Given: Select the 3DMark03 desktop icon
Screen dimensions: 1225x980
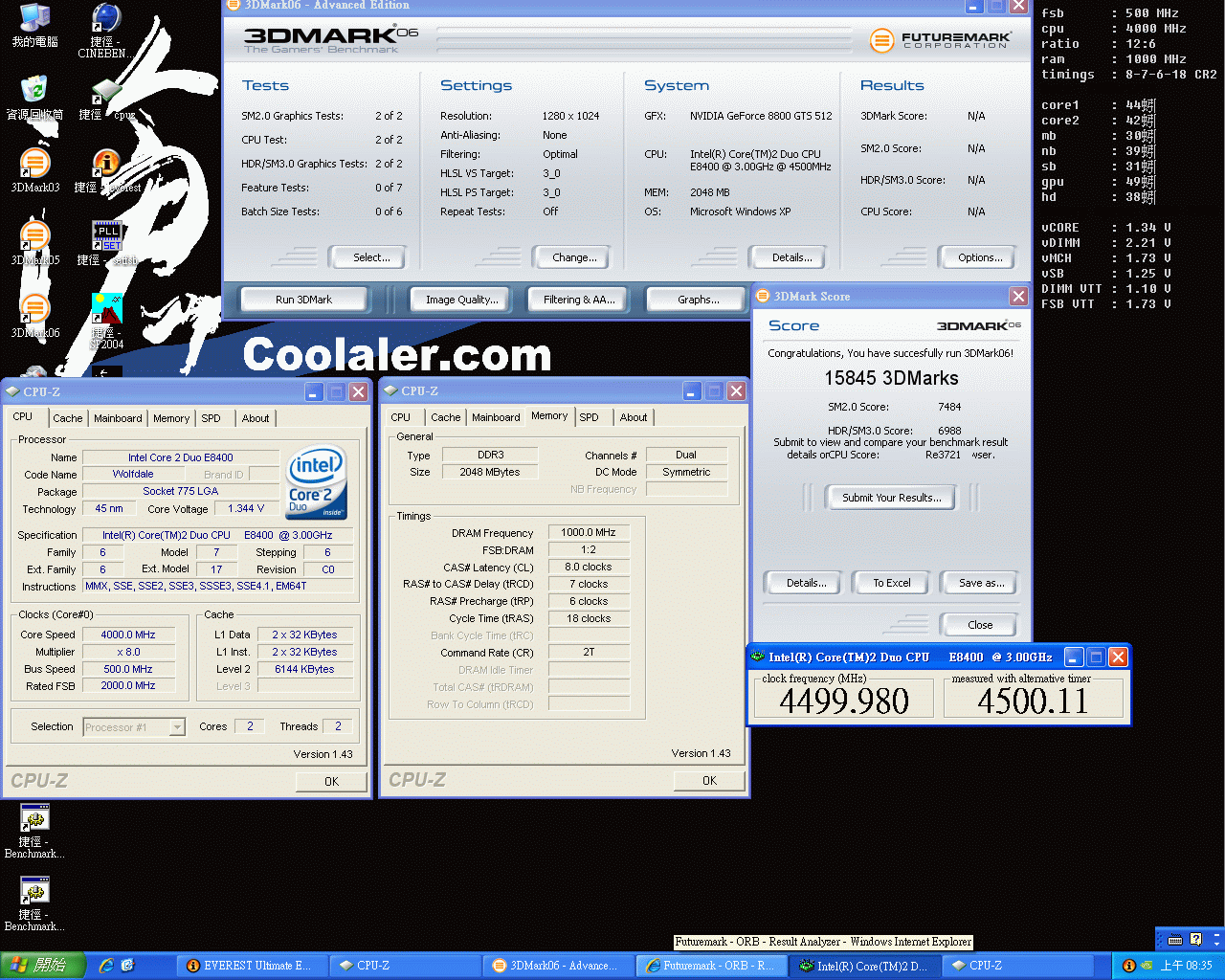Looking at the screenshot, I should (x=34, y=170).
